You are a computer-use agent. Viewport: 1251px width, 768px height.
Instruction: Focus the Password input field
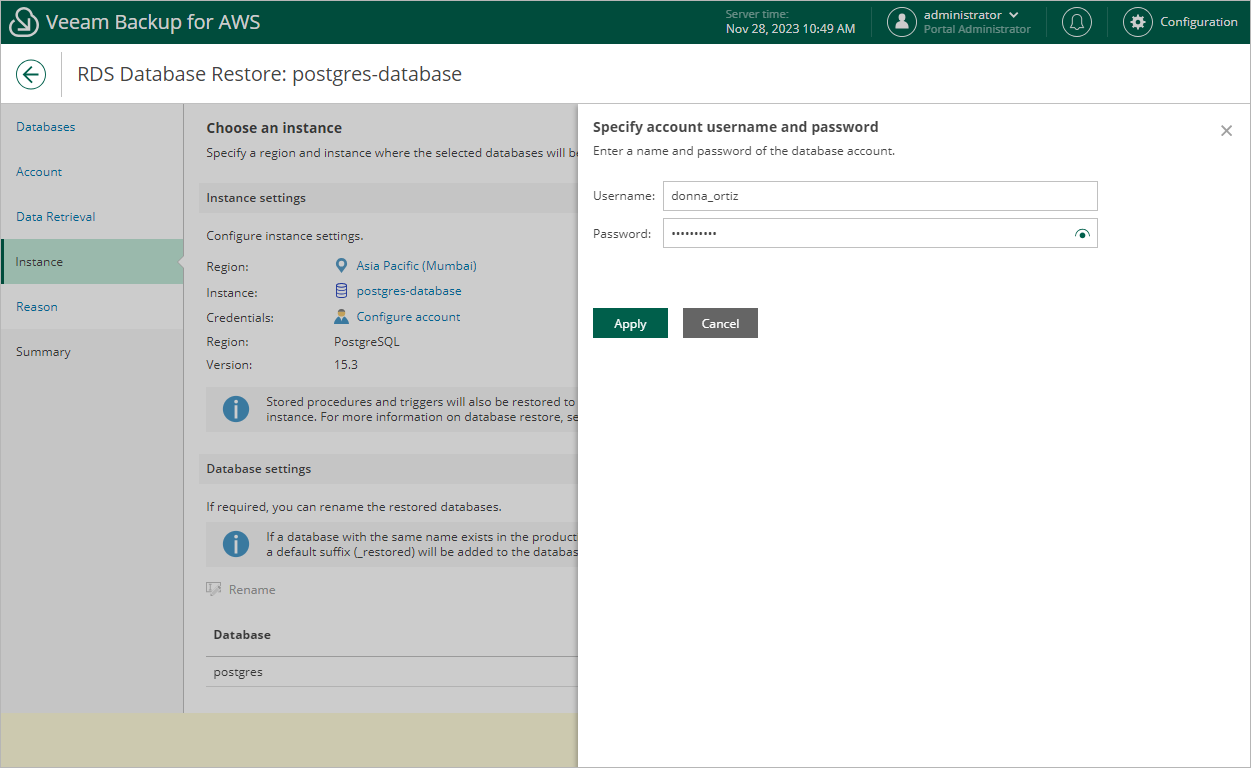[x=880, y=233]
